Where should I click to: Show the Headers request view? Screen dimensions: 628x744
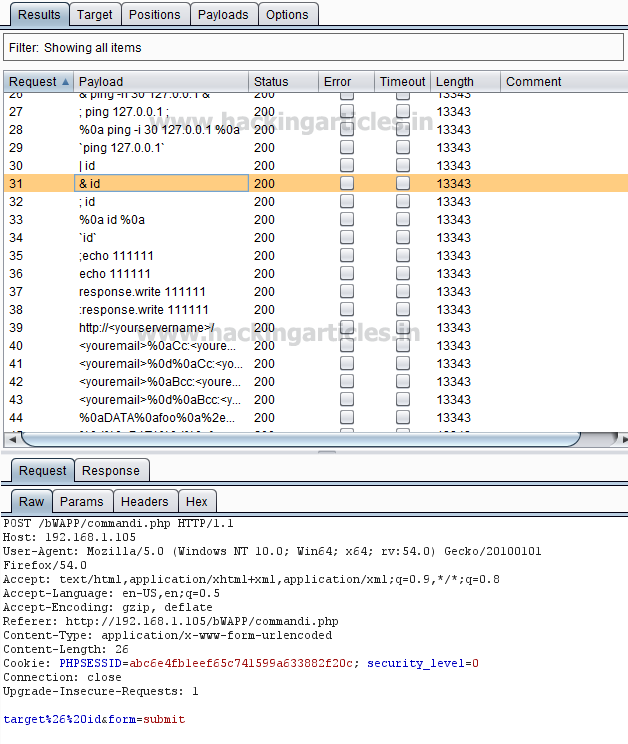click(x=145, y=502)
